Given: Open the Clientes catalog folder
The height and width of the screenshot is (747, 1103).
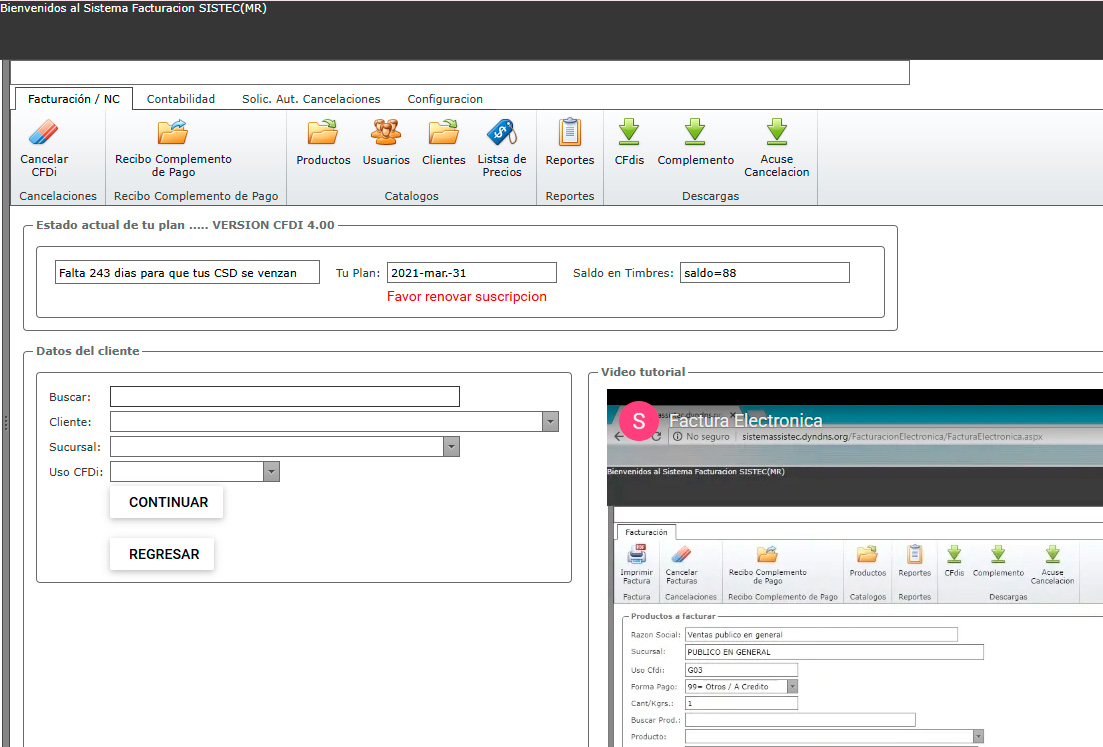Looking at the screenshot, I should 443,133.
